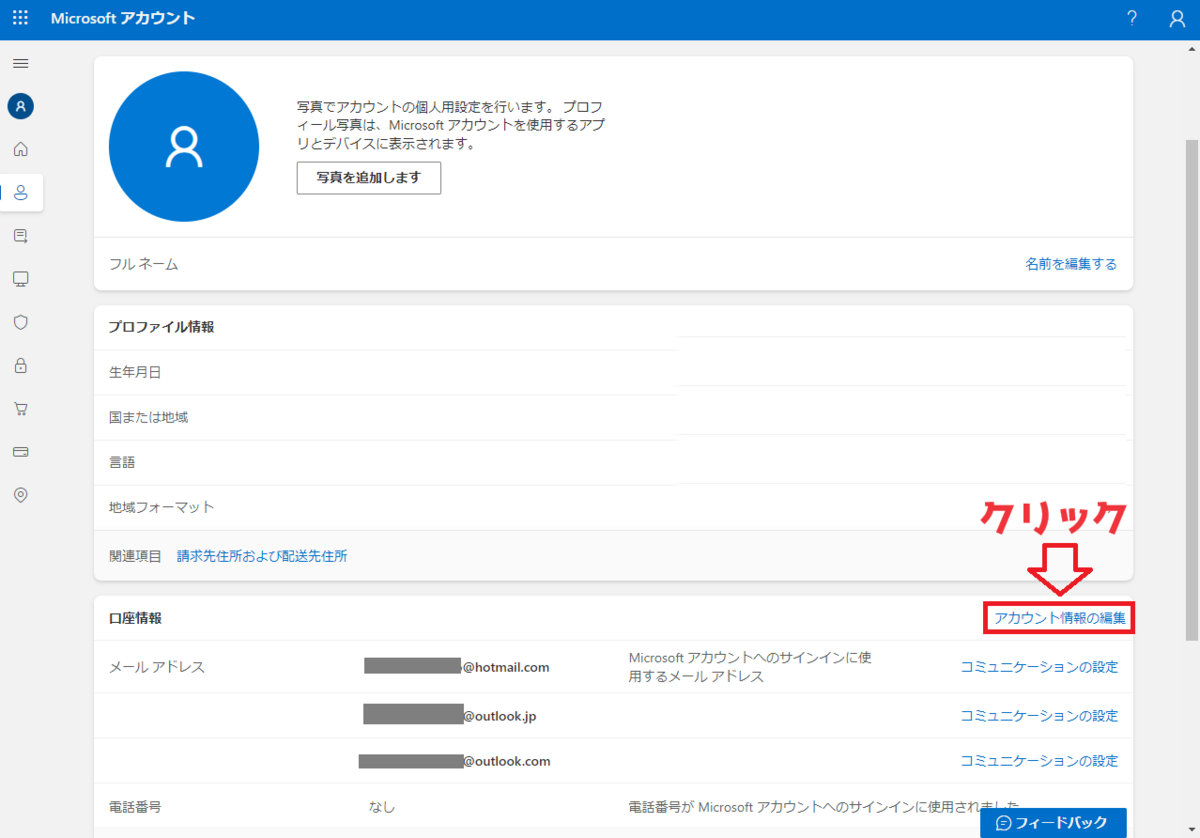
Task: Click the 言語 row
Action: pos(613,462)
